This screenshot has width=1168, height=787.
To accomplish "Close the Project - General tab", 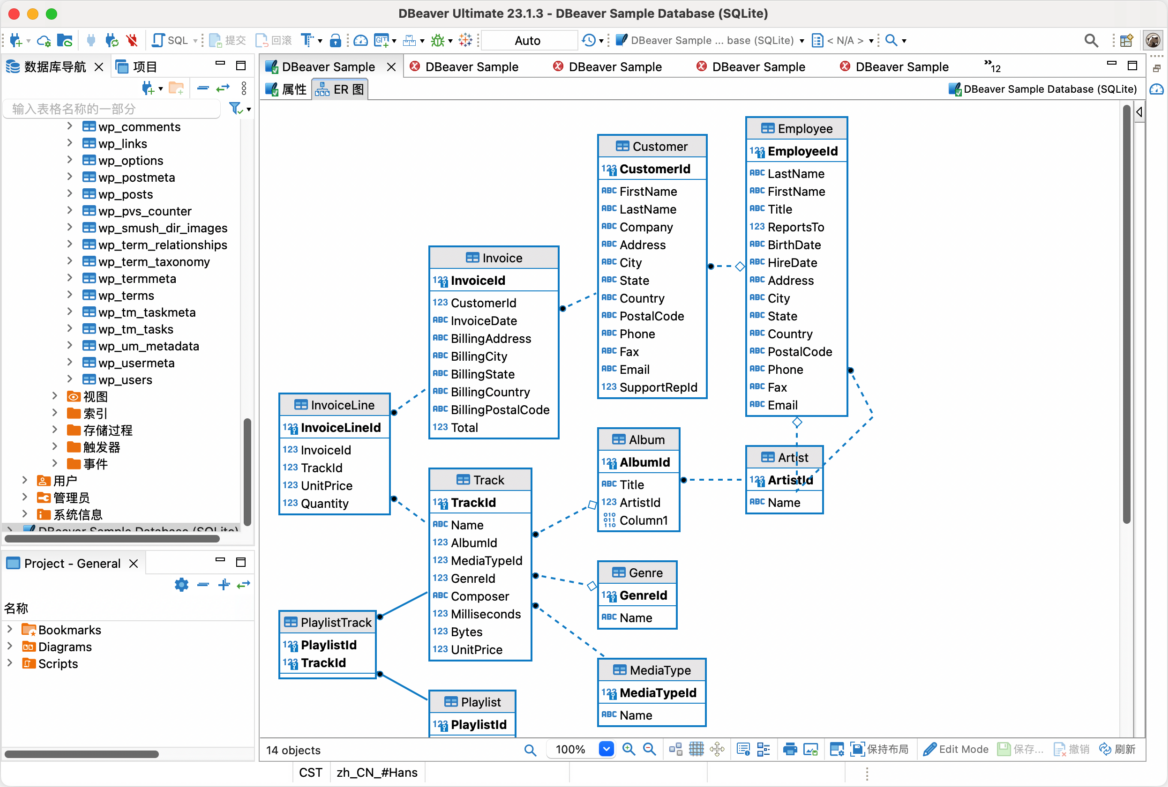I will 133,564.
